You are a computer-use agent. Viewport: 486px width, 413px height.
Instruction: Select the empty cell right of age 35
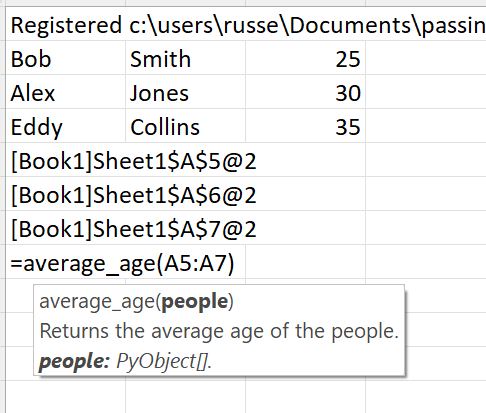[x=426, y=126]
